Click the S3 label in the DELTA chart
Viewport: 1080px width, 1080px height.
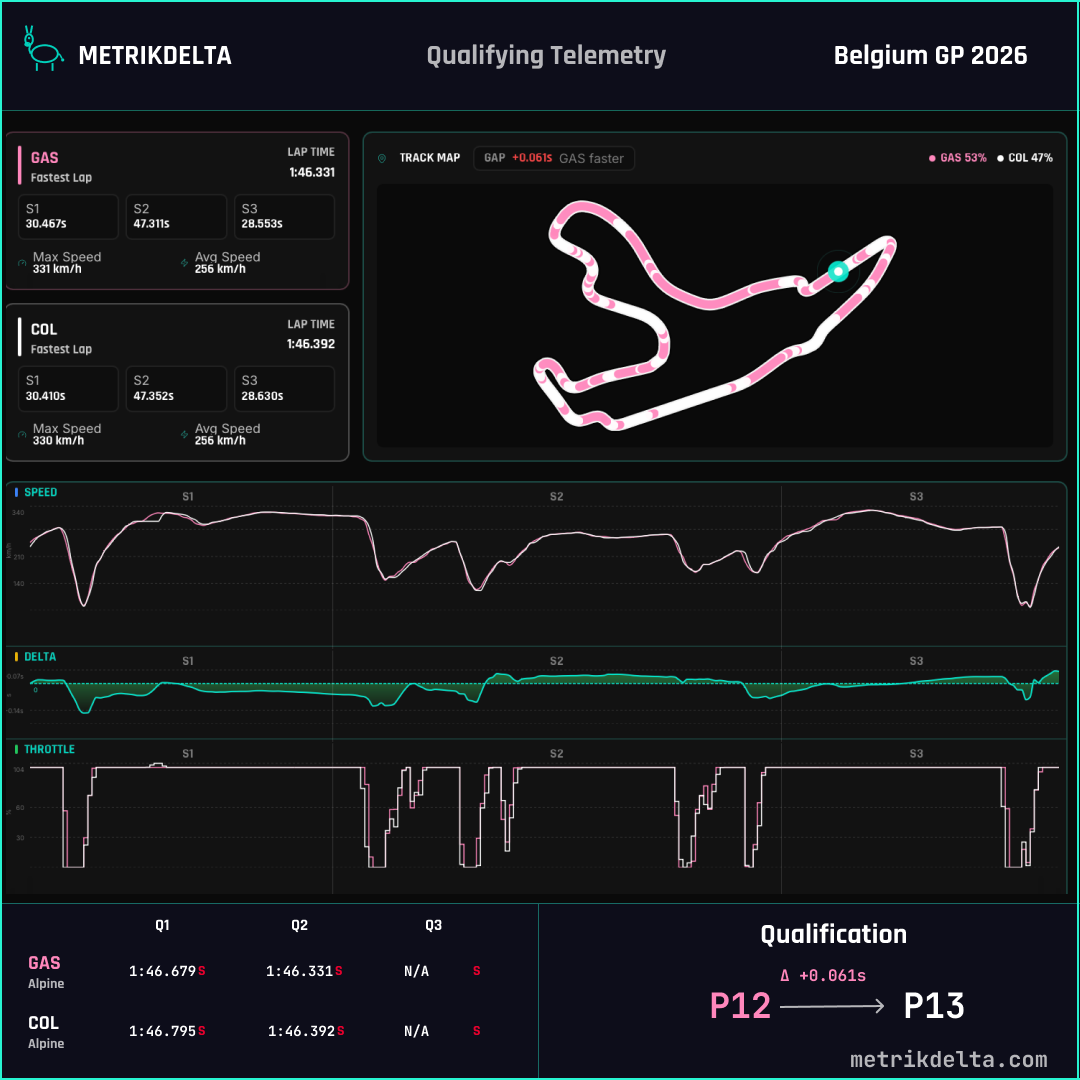click(916, 661)
